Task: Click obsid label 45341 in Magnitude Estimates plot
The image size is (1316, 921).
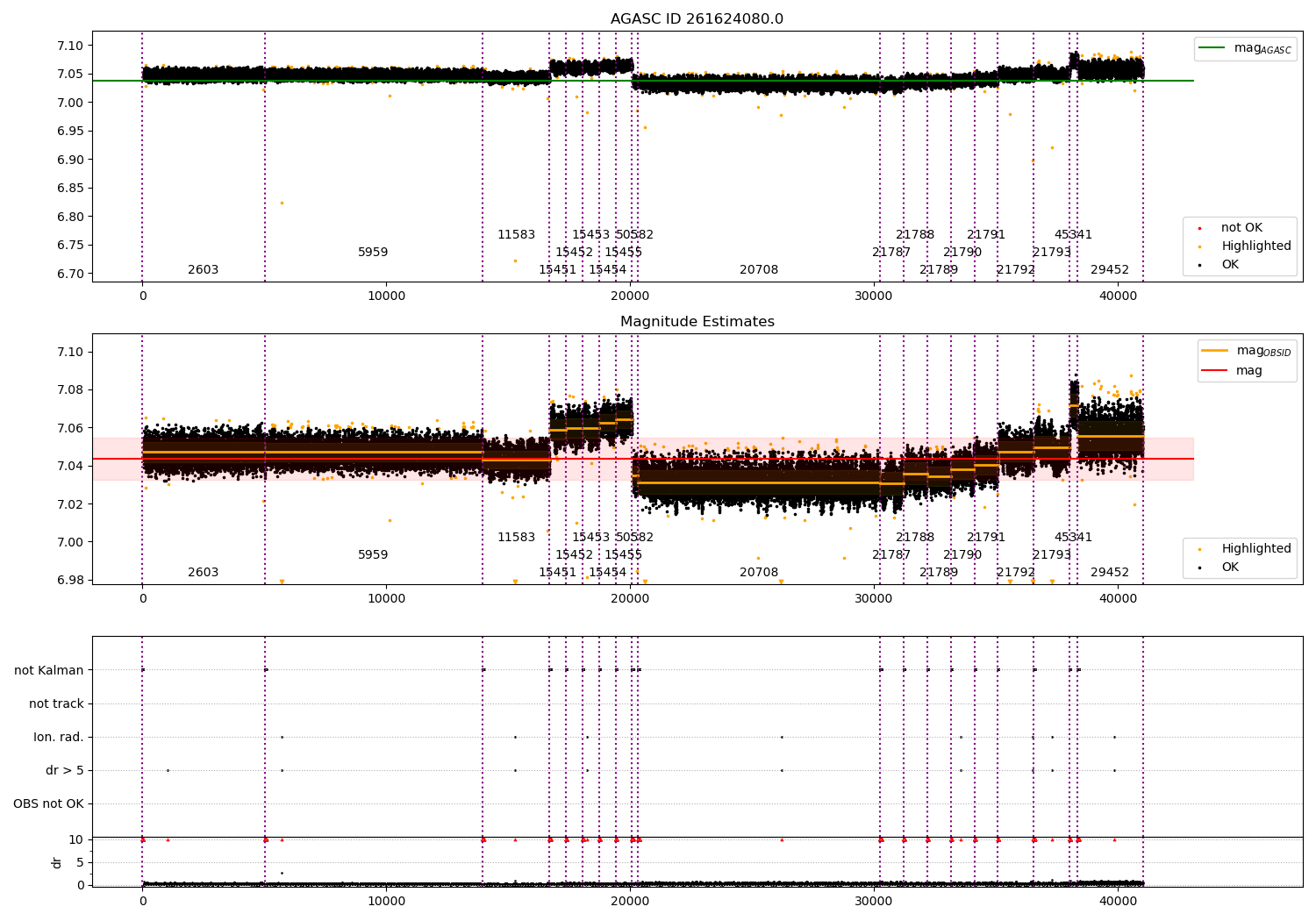Action: (x=1073, y=538)
